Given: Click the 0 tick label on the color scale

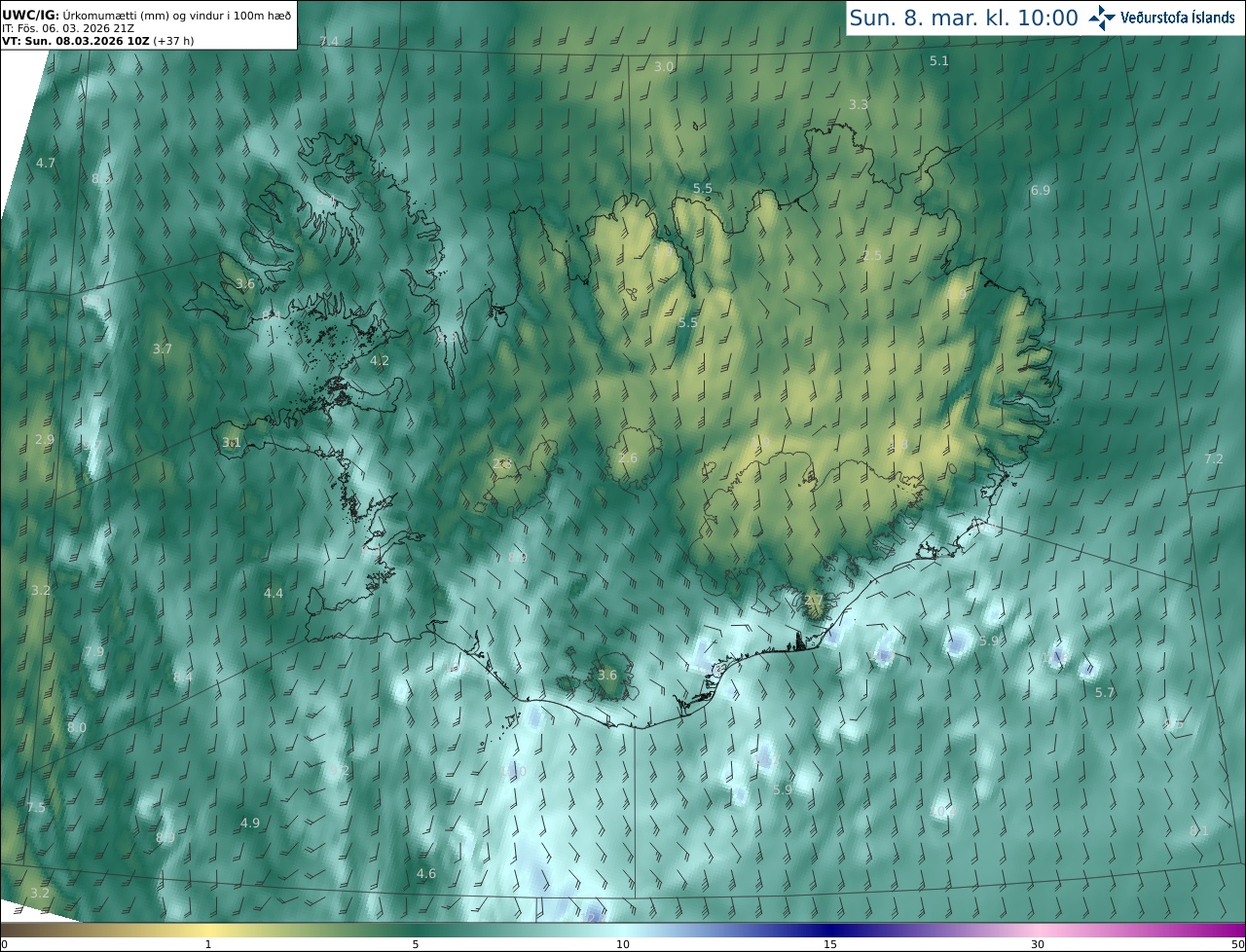Looking at the screenshot, I should pos(4,944).
